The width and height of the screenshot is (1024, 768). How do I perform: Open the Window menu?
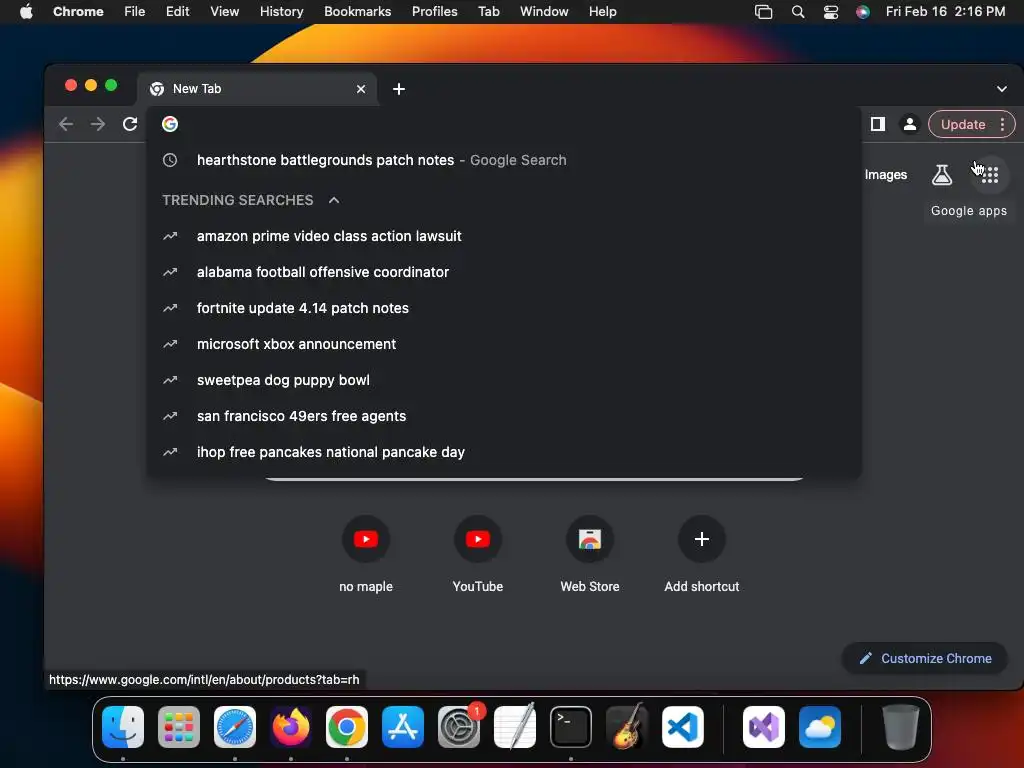tap(544, 12)
